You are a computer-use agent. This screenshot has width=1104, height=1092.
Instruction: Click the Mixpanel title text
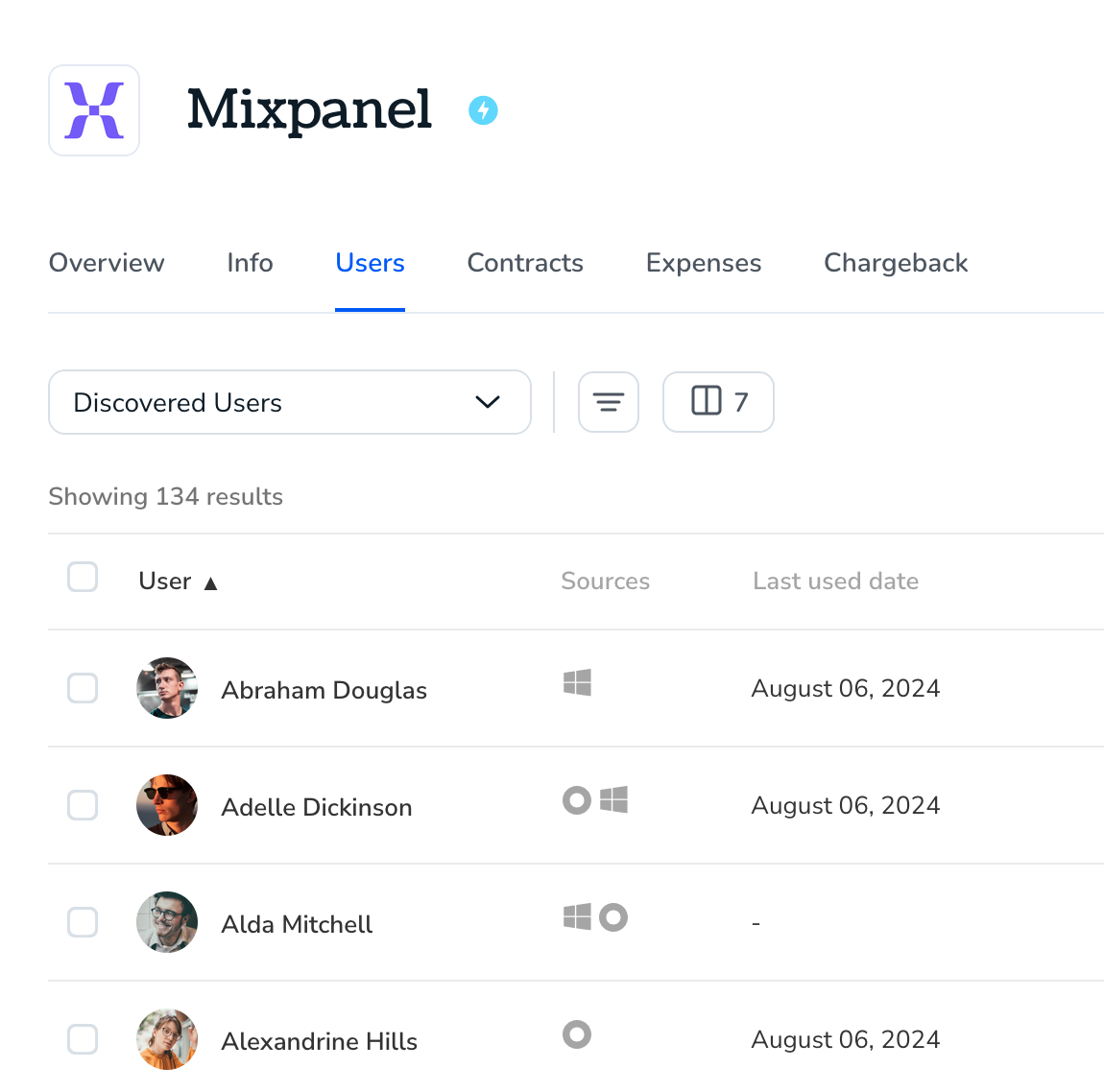[x=309, y=110]
